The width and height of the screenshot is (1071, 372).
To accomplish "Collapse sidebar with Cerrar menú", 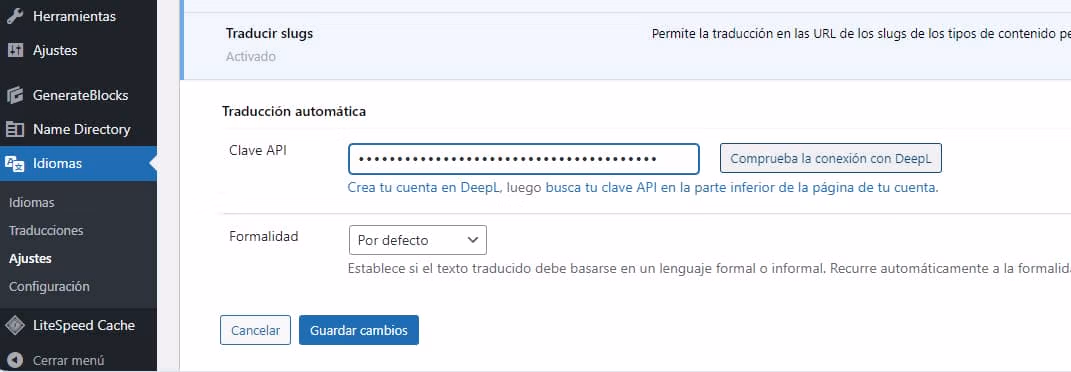I will pyautogui.click(x=68, y=360).
